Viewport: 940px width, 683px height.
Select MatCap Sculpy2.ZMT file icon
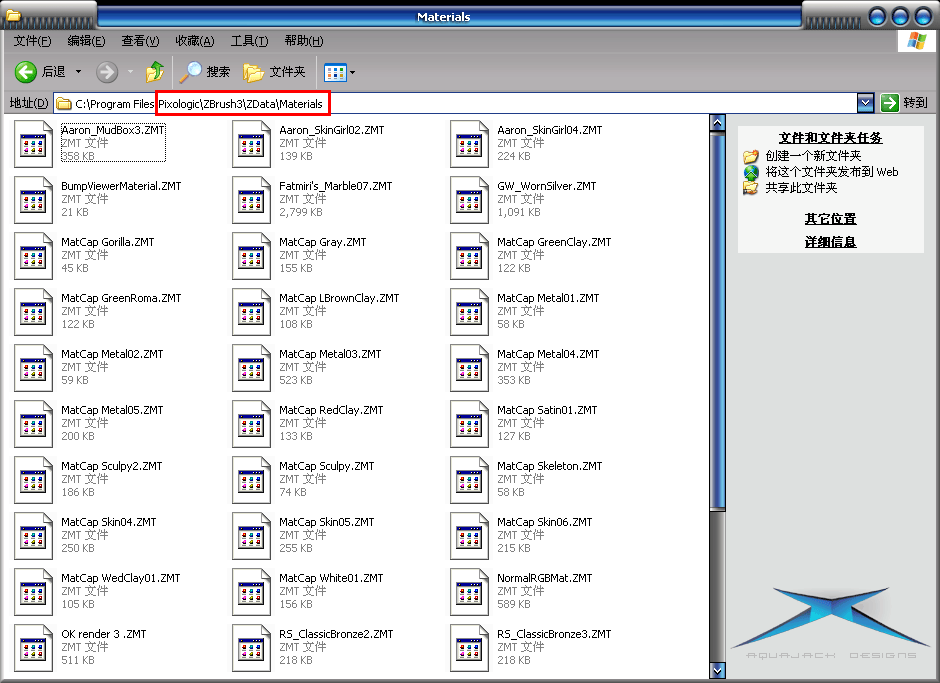pyautogui.click(x=33, y=480)
